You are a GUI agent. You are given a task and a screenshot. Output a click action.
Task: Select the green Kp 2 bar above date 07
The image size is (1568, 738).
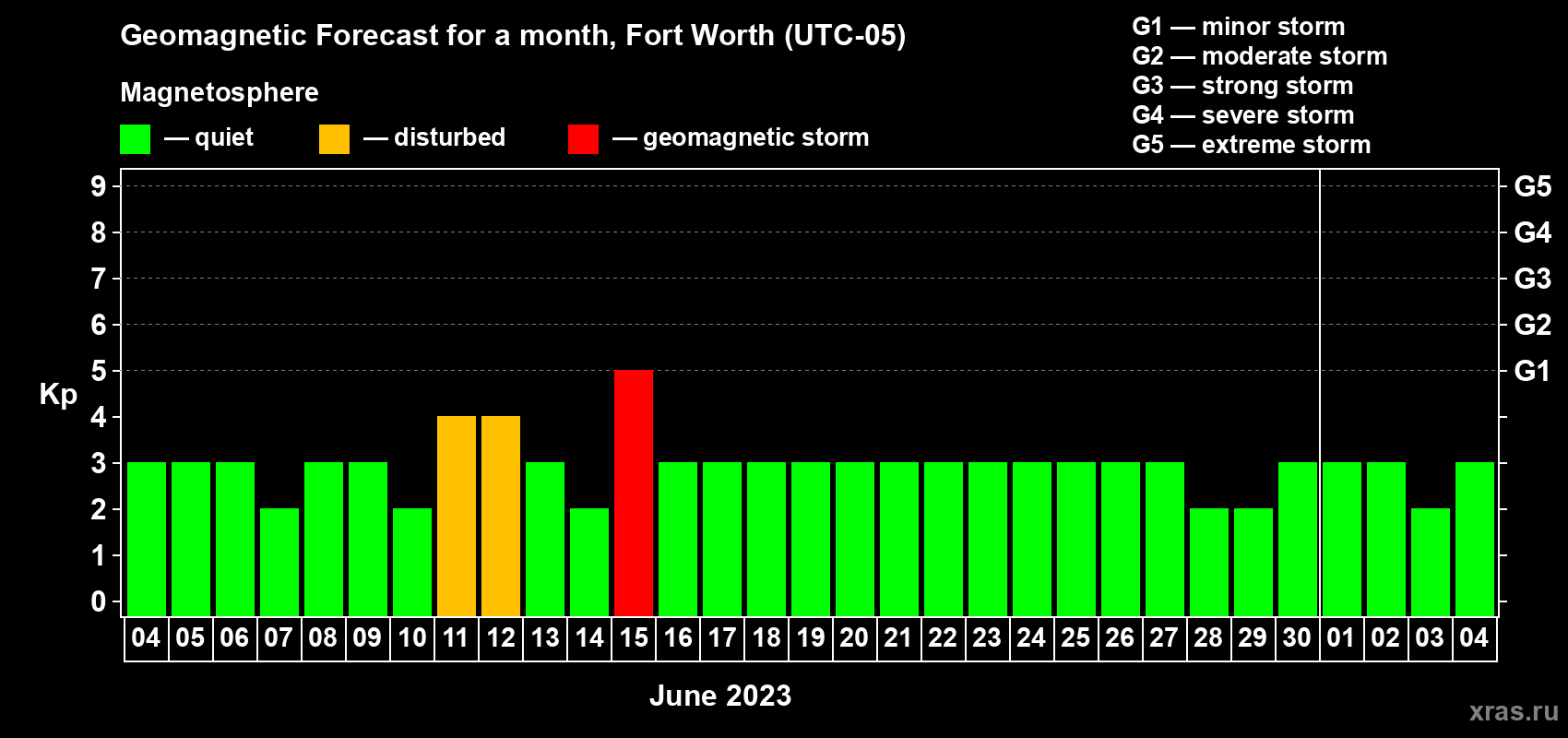click(279, 563)
